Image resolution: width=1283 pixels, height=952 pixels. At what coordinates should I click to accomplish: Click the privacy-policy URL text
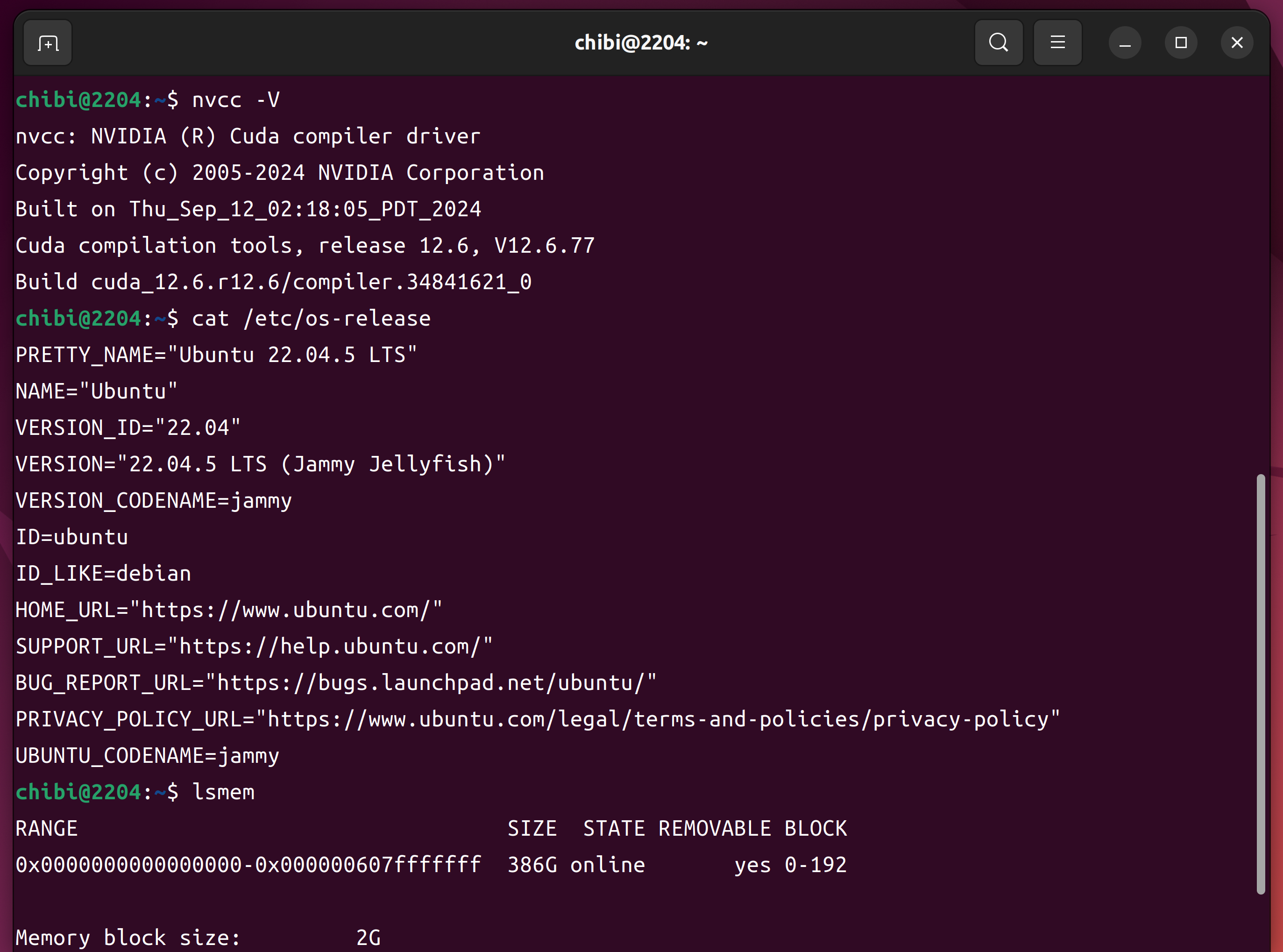(657, 719)
